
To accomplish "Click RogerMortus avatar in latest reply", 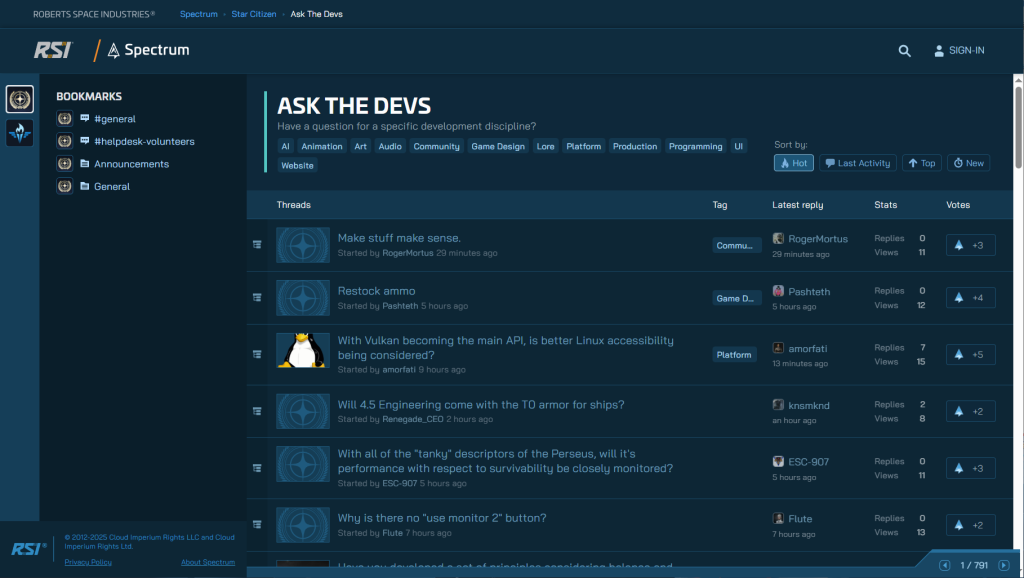I will (778, 239).
